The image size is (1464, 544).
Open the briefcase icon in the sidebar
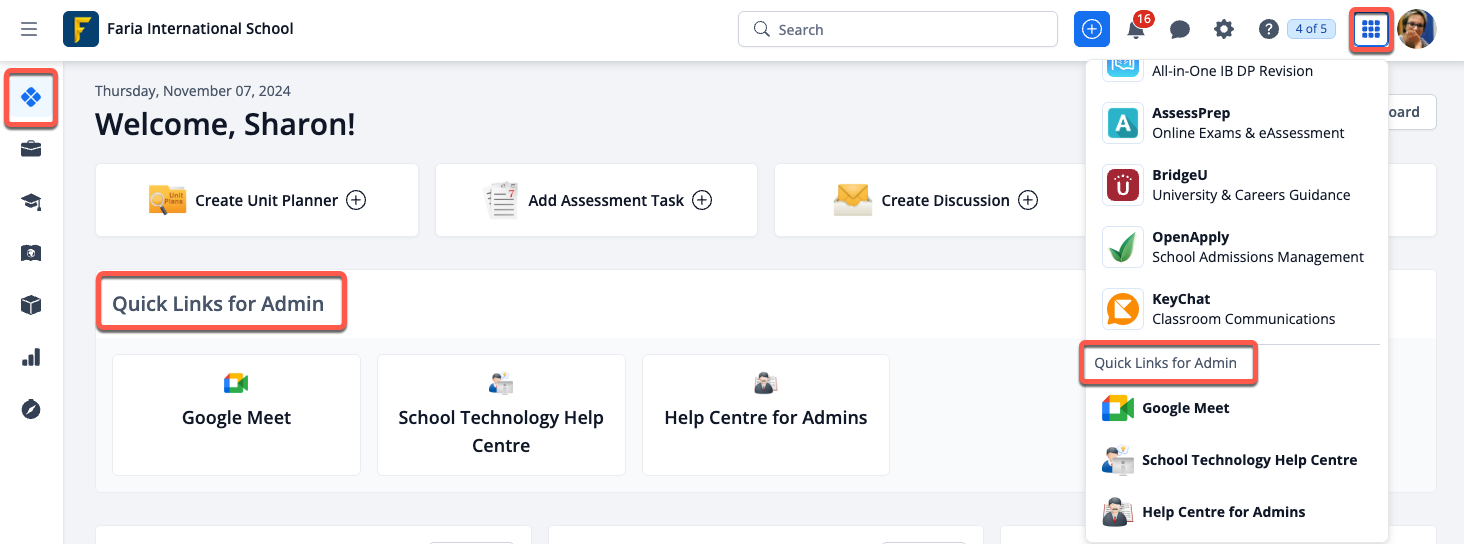tap(31, 150)
